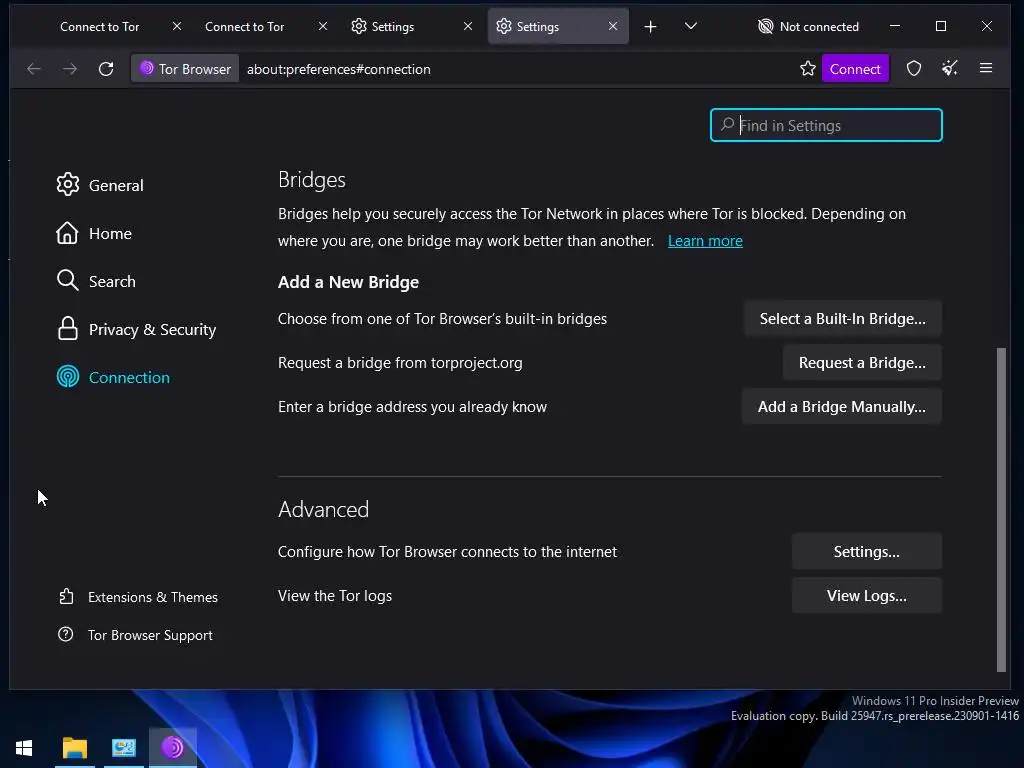Open Tor Browser Support

point(135,635)
